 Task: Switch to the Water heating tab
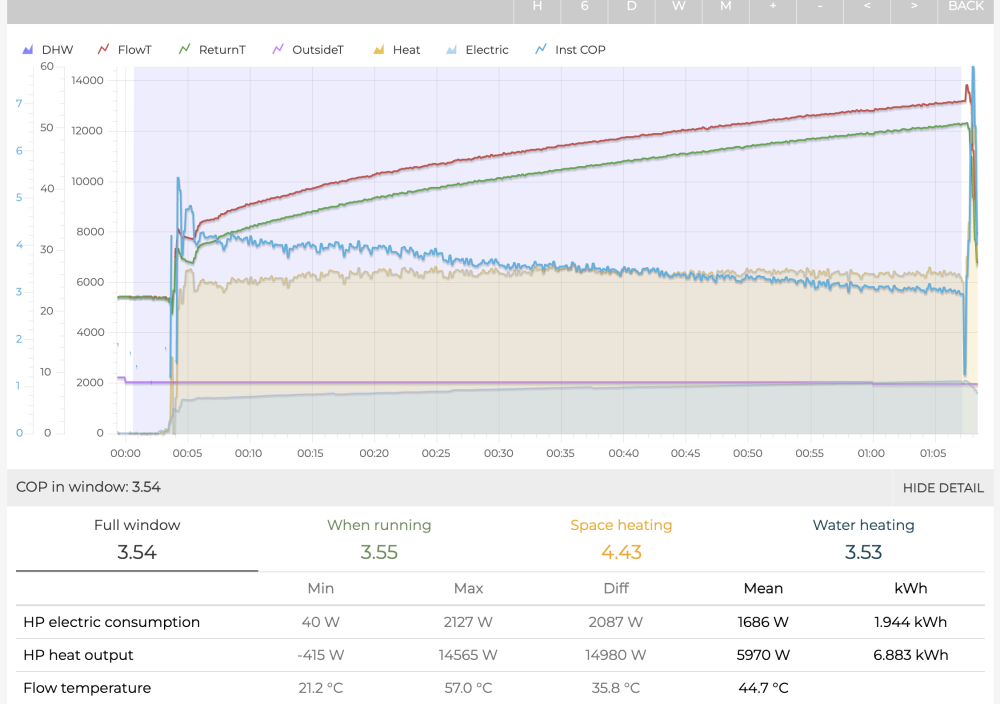tap(864, 539)
